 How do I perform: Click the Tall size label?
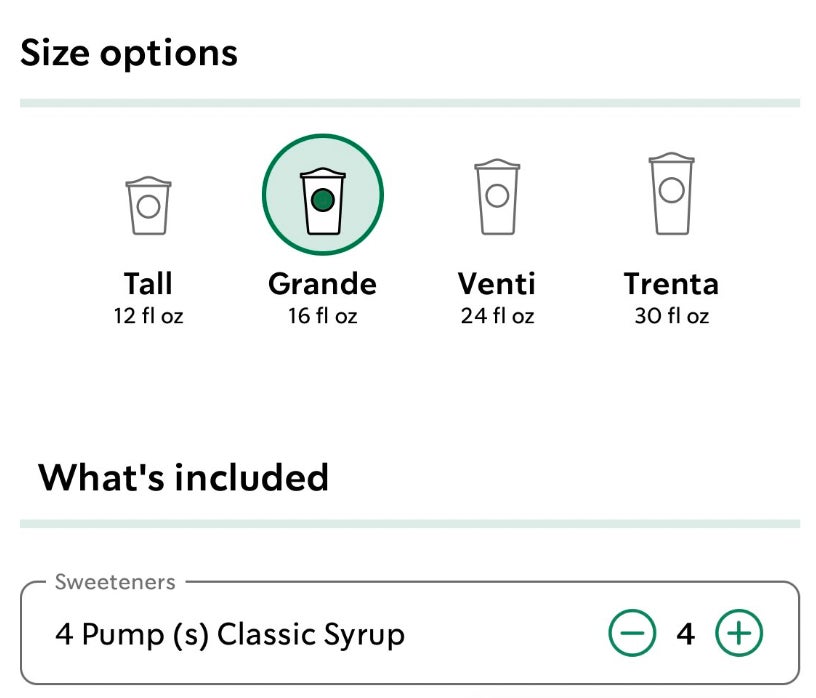point(148,284)
